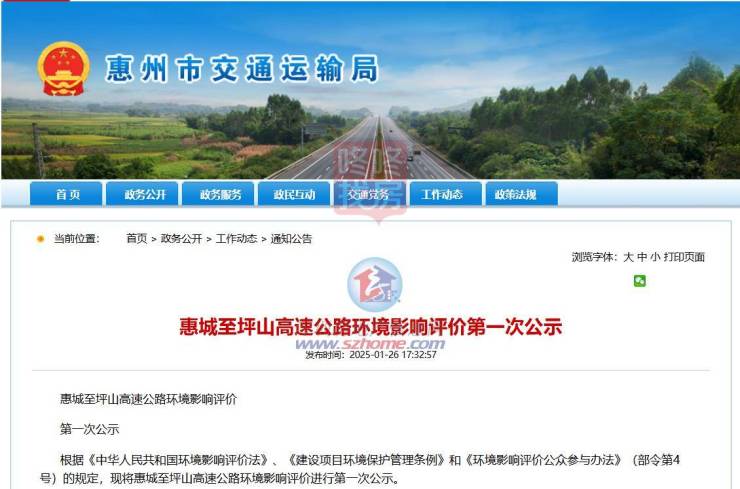
Task: Open the 政民互动 navigation tab
Action: [x=294, y=194]
